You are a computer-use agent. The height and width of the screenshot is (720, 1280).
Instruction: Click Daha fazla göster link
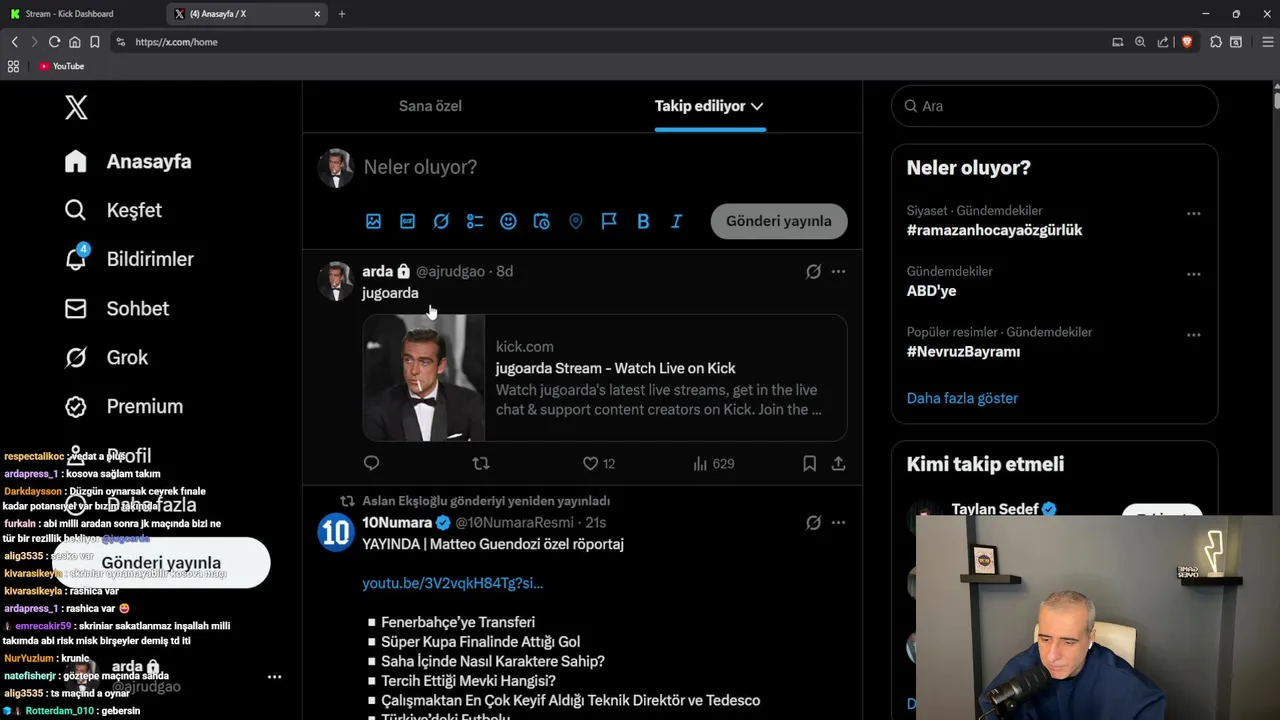[962, 398]
